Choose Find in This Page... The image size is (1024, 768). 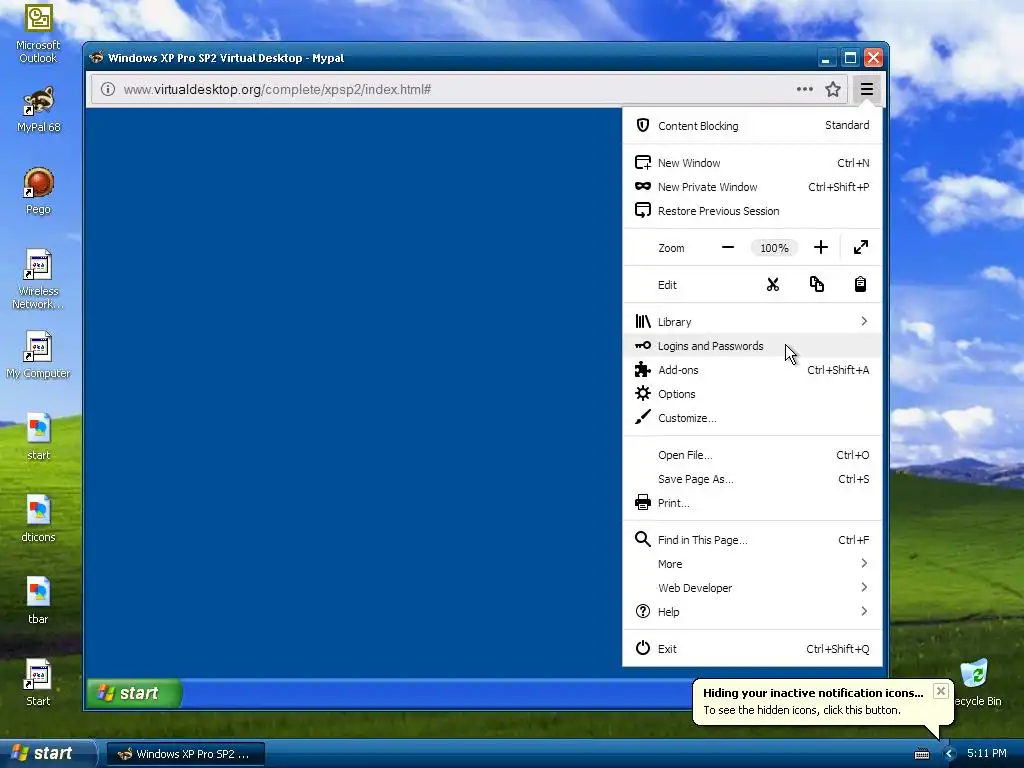pos(752,540)
